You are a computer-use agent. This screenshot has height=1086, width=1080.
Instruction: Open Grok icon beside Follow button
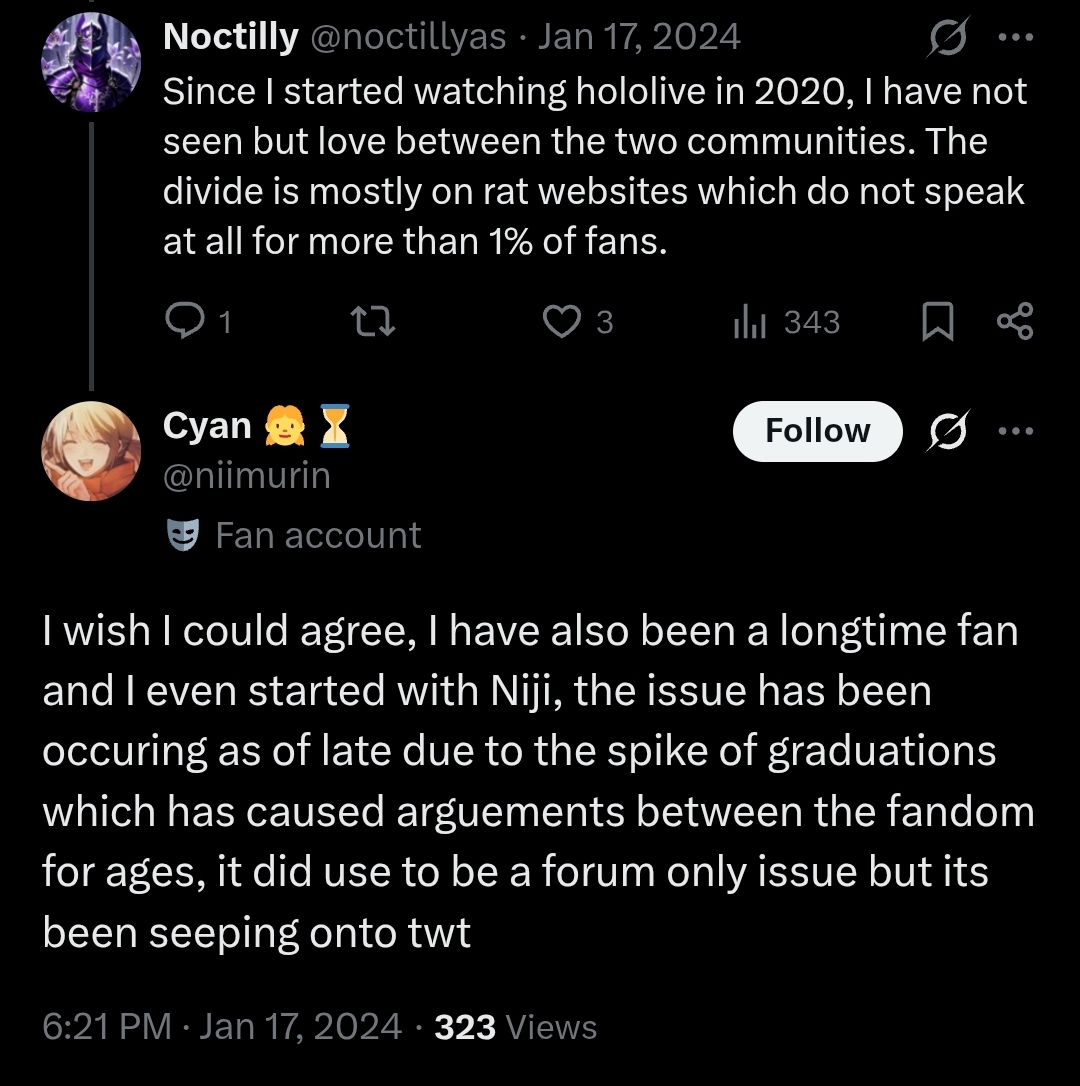pos(945,431)
